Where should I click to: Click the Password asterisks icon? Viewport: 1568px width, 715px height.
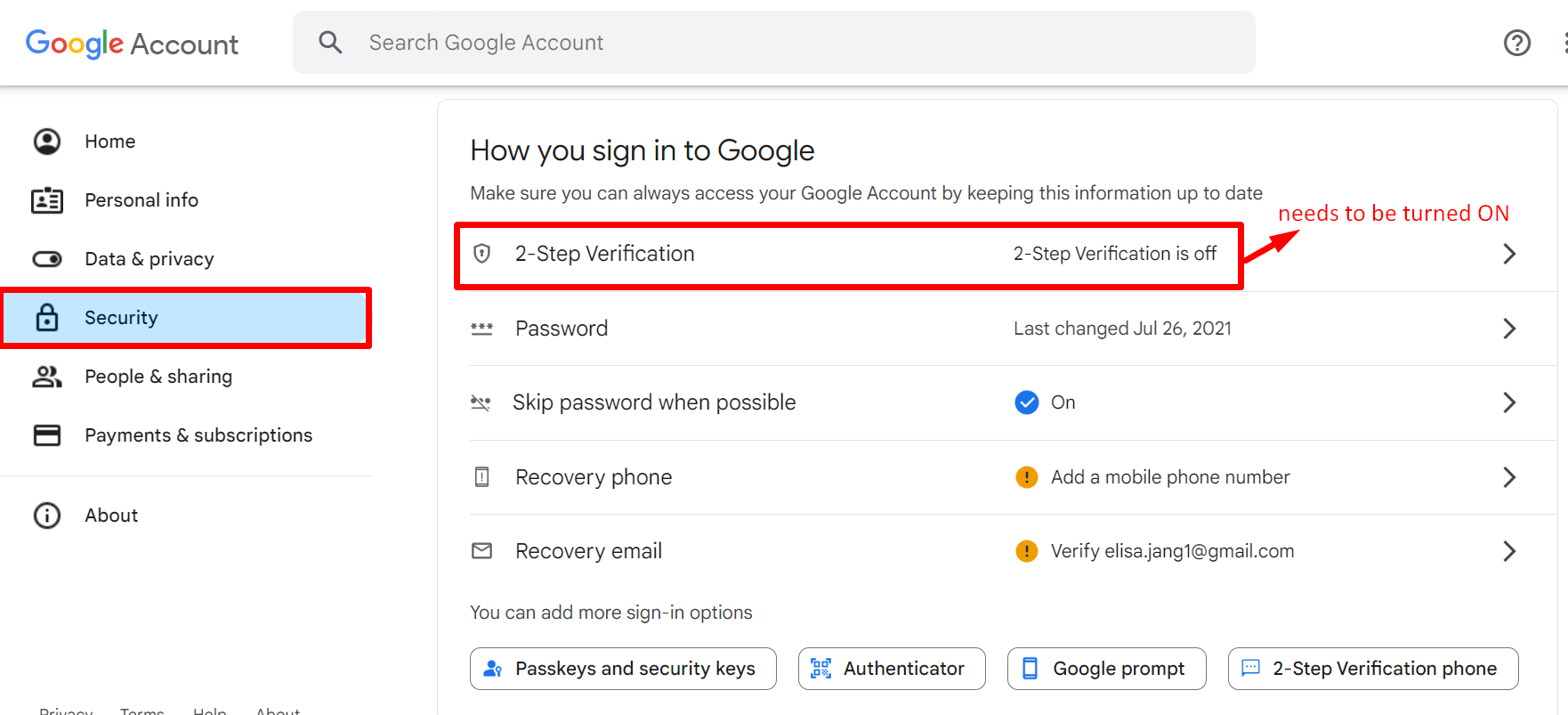click(x=481, y=329)
